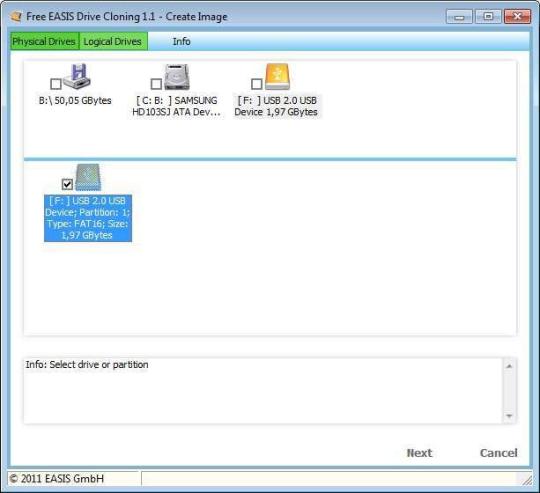
Task: Click the highlighted Partition 1 FAT16 label
Action: (x=88, y=218)
